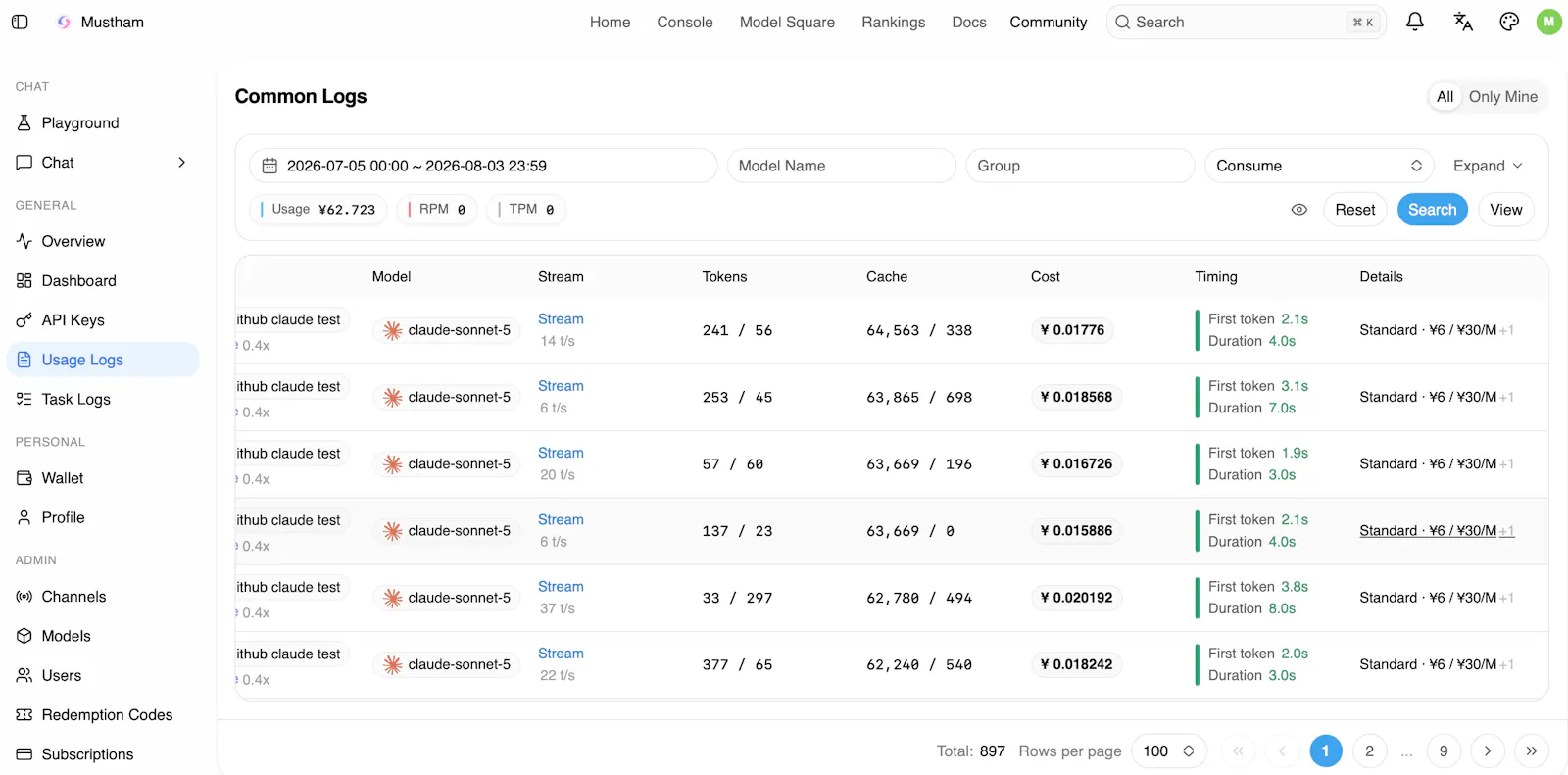Click Stream link in 37 t/s row
The height and width of the screenshot is (775, 1568).
point(561,587)
